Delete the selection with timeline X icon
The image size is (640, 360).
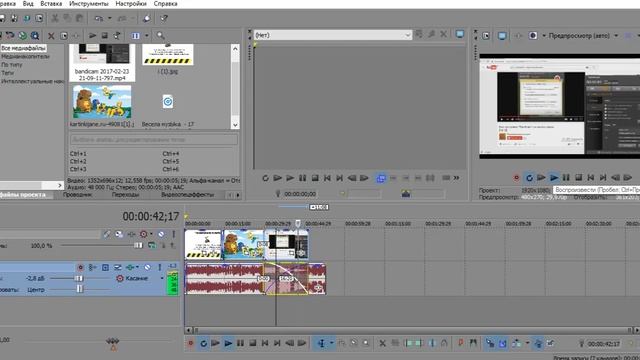tap(382, 343)
